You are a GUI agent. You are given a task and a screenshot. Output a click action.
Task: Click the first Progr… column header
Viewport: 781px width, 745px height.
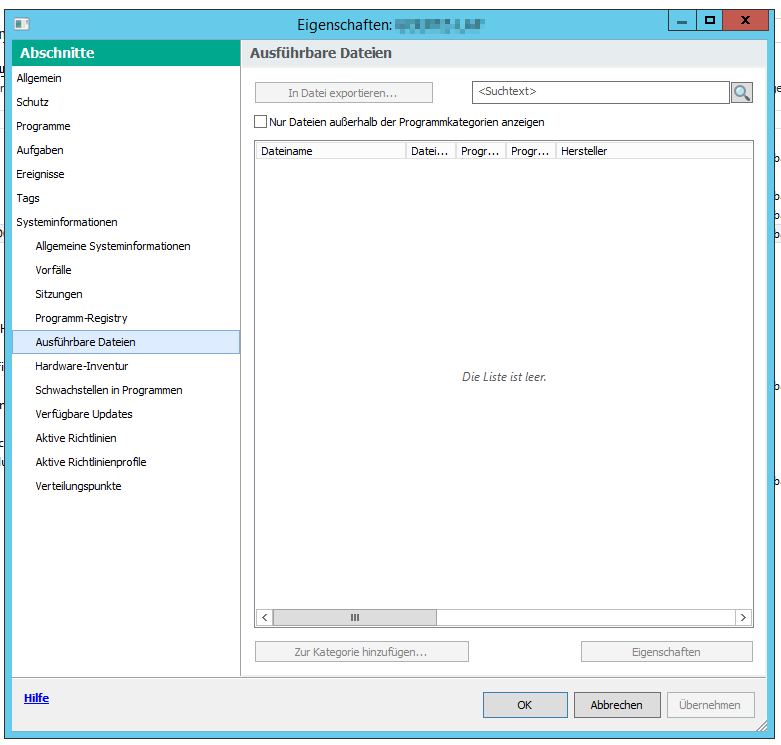pyautogui.click(x=481, y=151)
